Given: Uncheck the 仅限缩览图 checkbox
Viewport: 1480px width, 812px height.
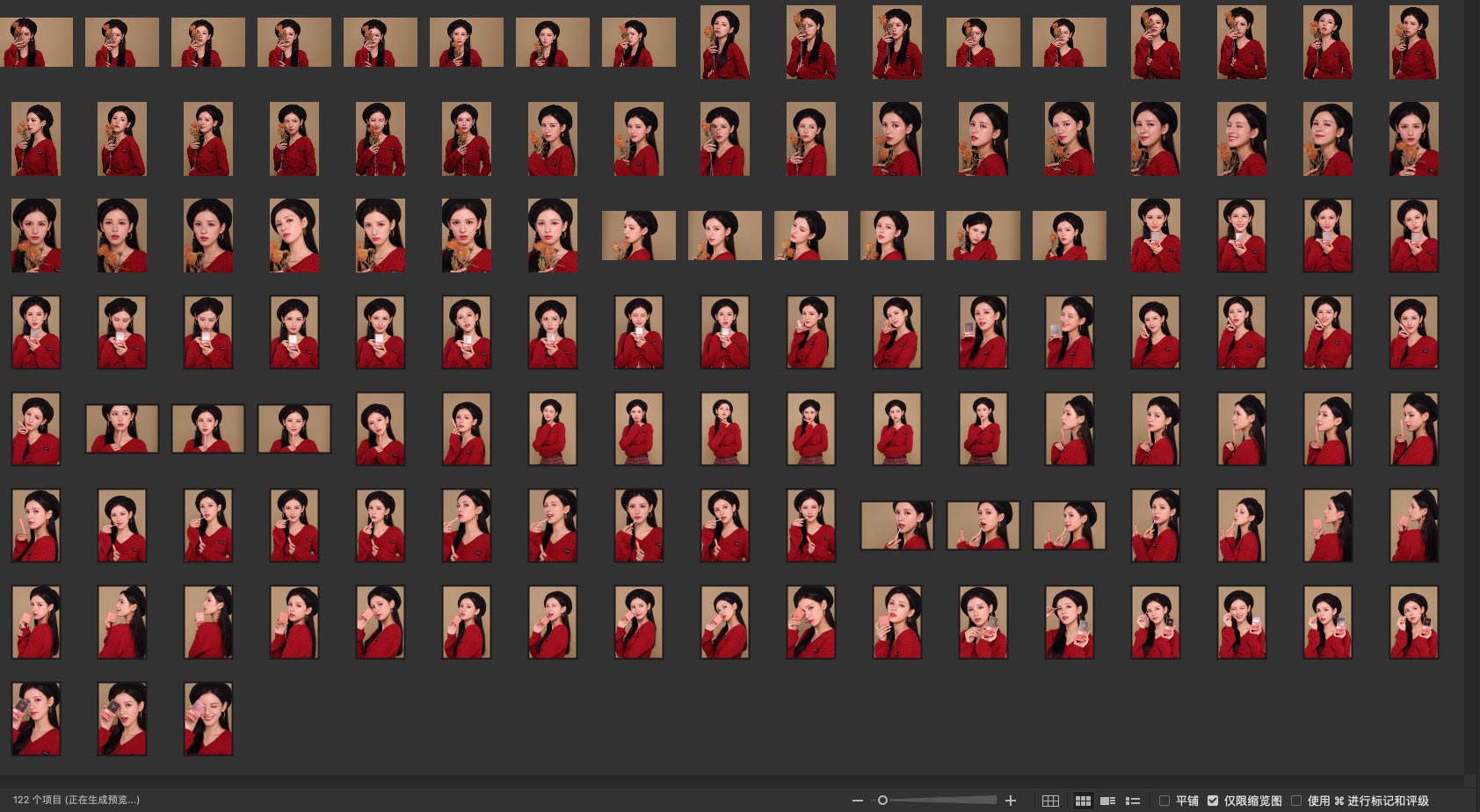Looking at the screenshot, I should tap(1213, 801).
